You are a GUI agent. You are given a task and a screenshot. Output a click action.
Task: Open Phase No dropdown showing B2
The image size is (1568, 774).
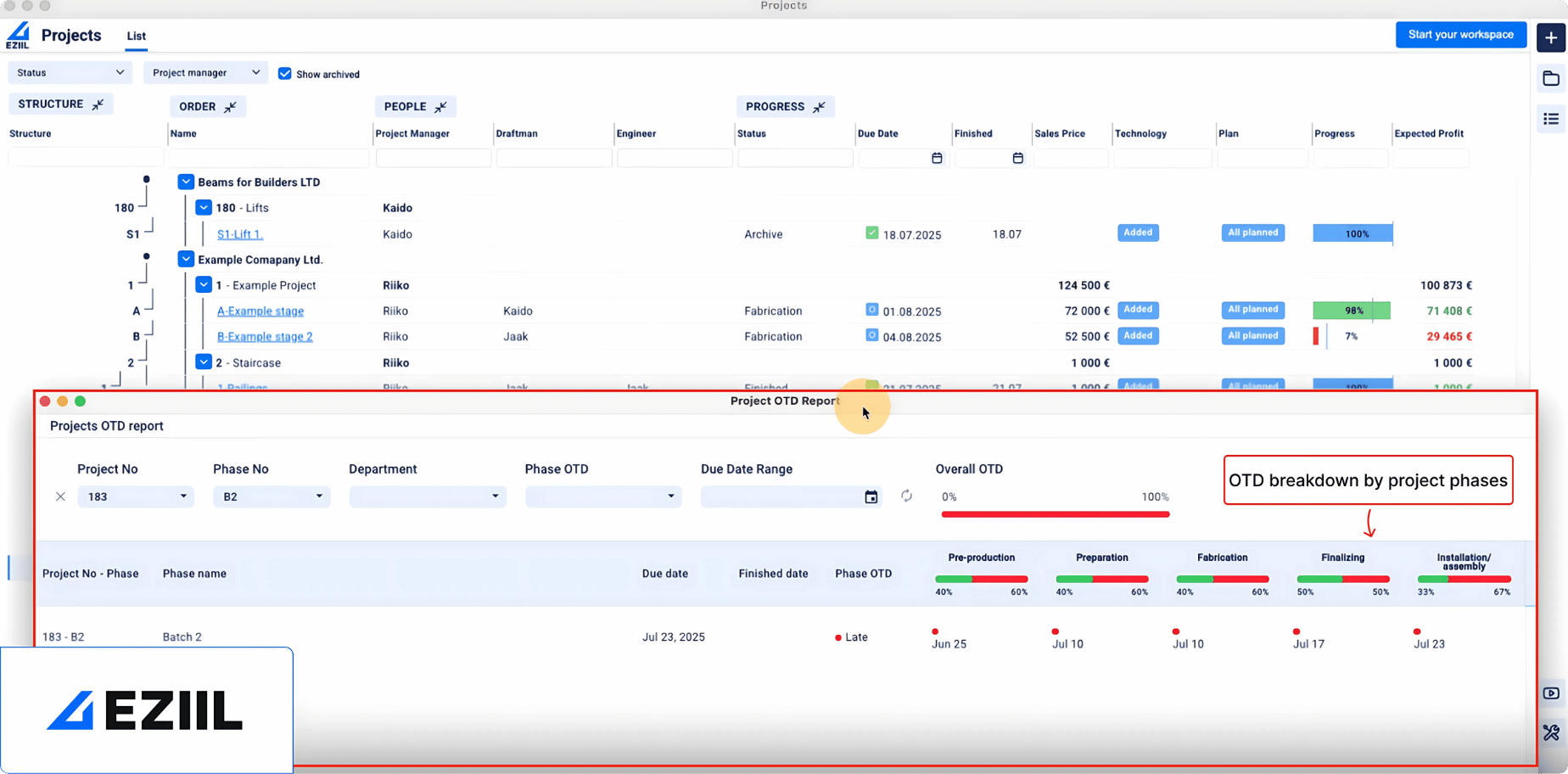click(271, 496)
